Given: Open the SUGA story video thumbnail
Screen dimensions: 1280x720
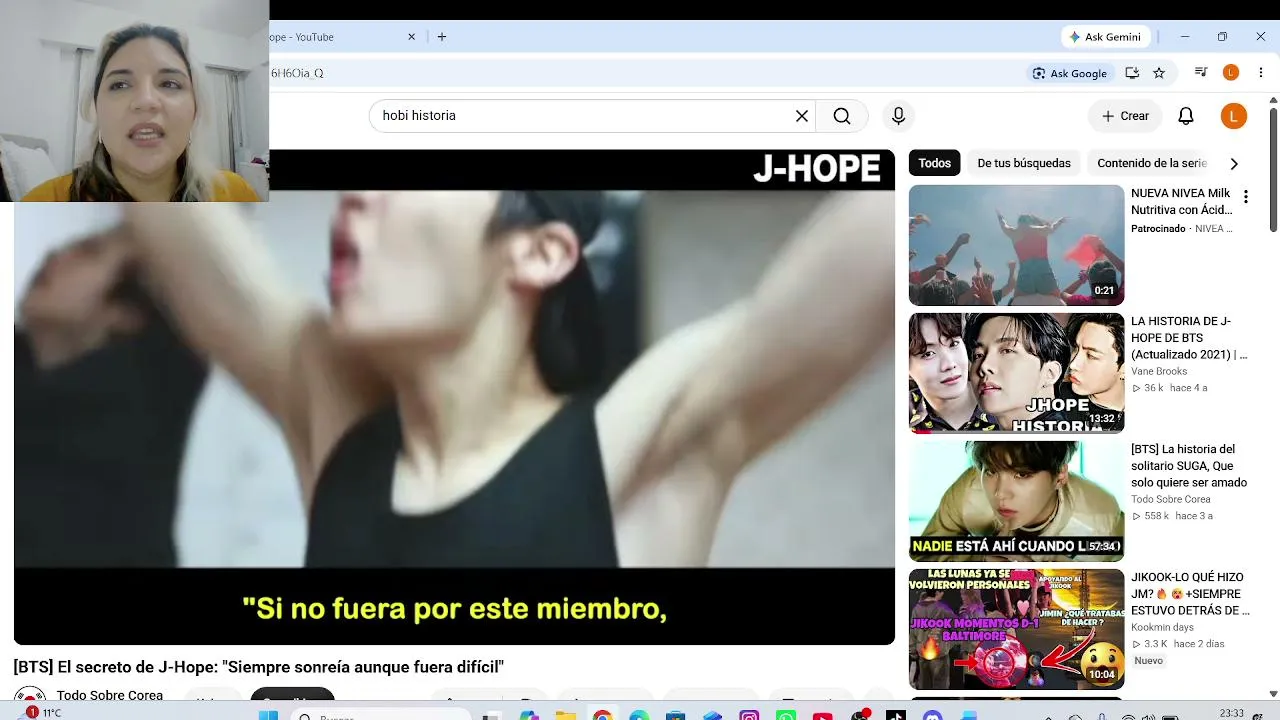Looking at the screenshot, I should pyautogui.click(x=1016, y=501).
